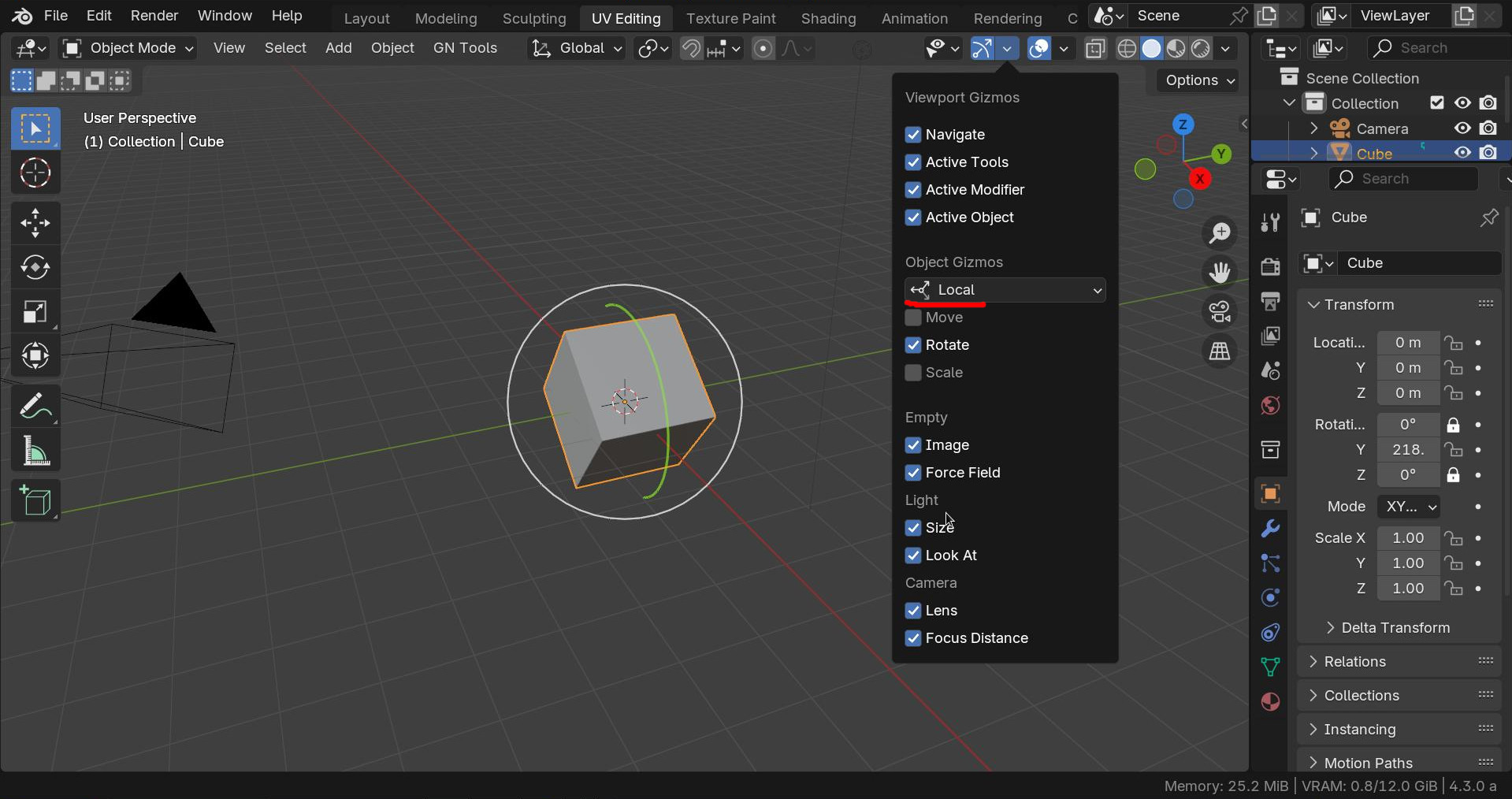
Task: Switch to wireframe viewport shading
Action: tap(1127, 49)
